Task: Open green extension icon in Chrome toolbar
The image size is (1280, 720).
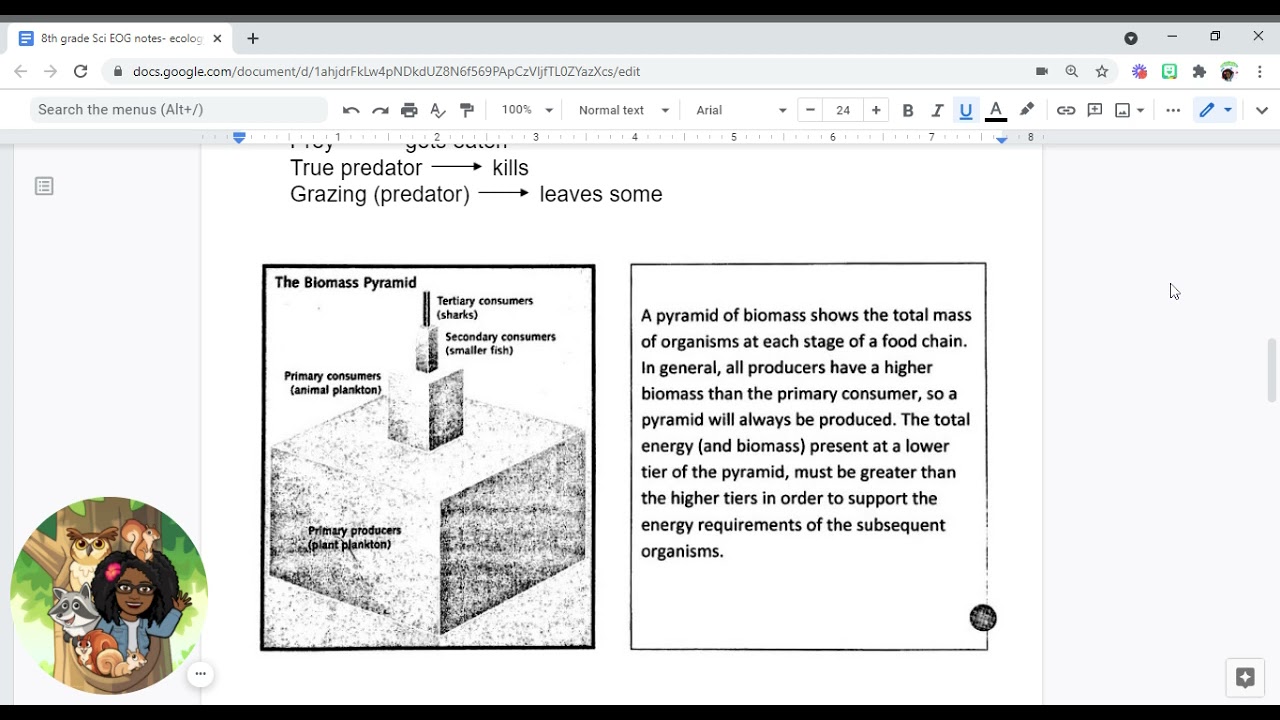Action: [1169, 71]
